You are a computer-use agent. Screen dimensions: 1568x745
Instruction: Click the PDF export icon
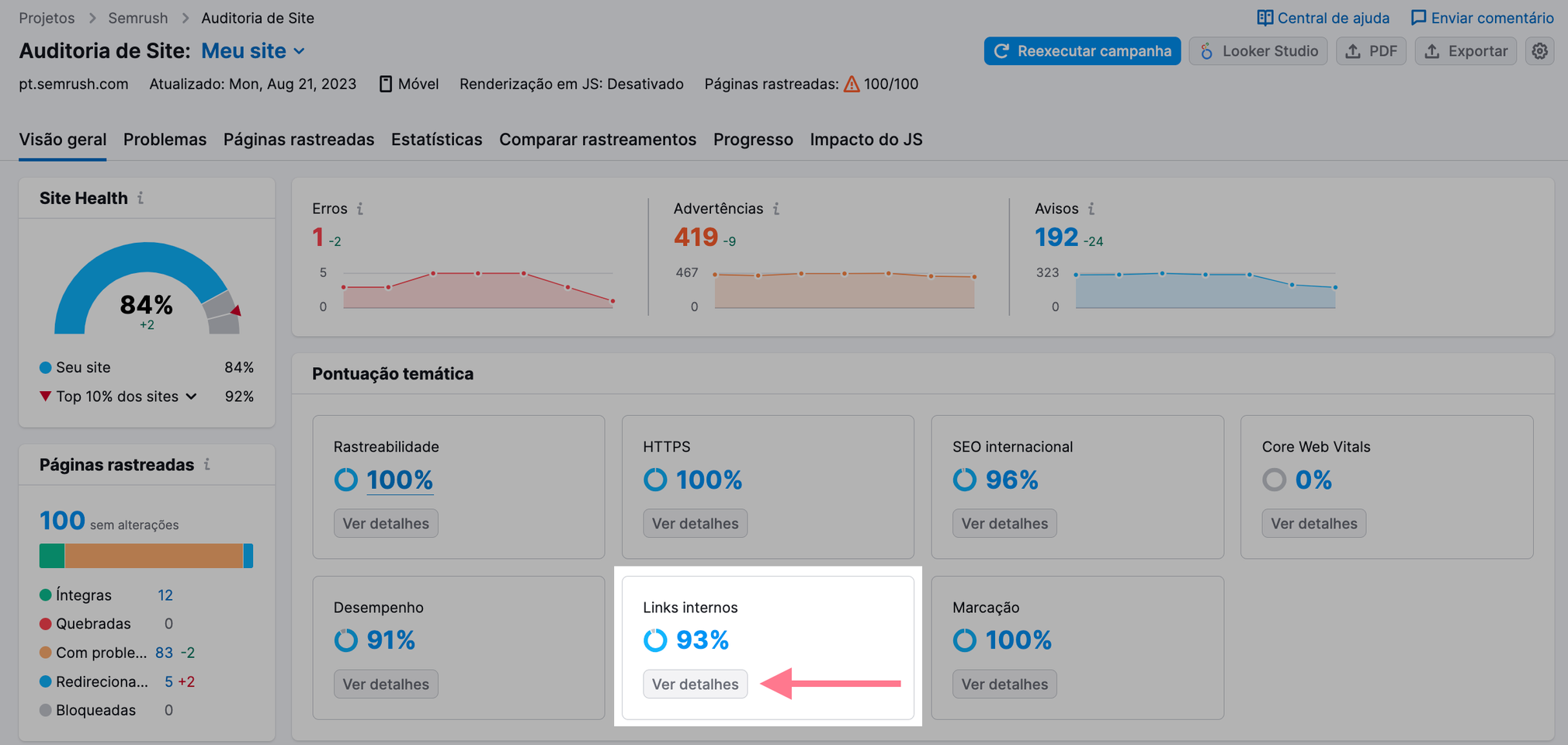coord(1353,50)
